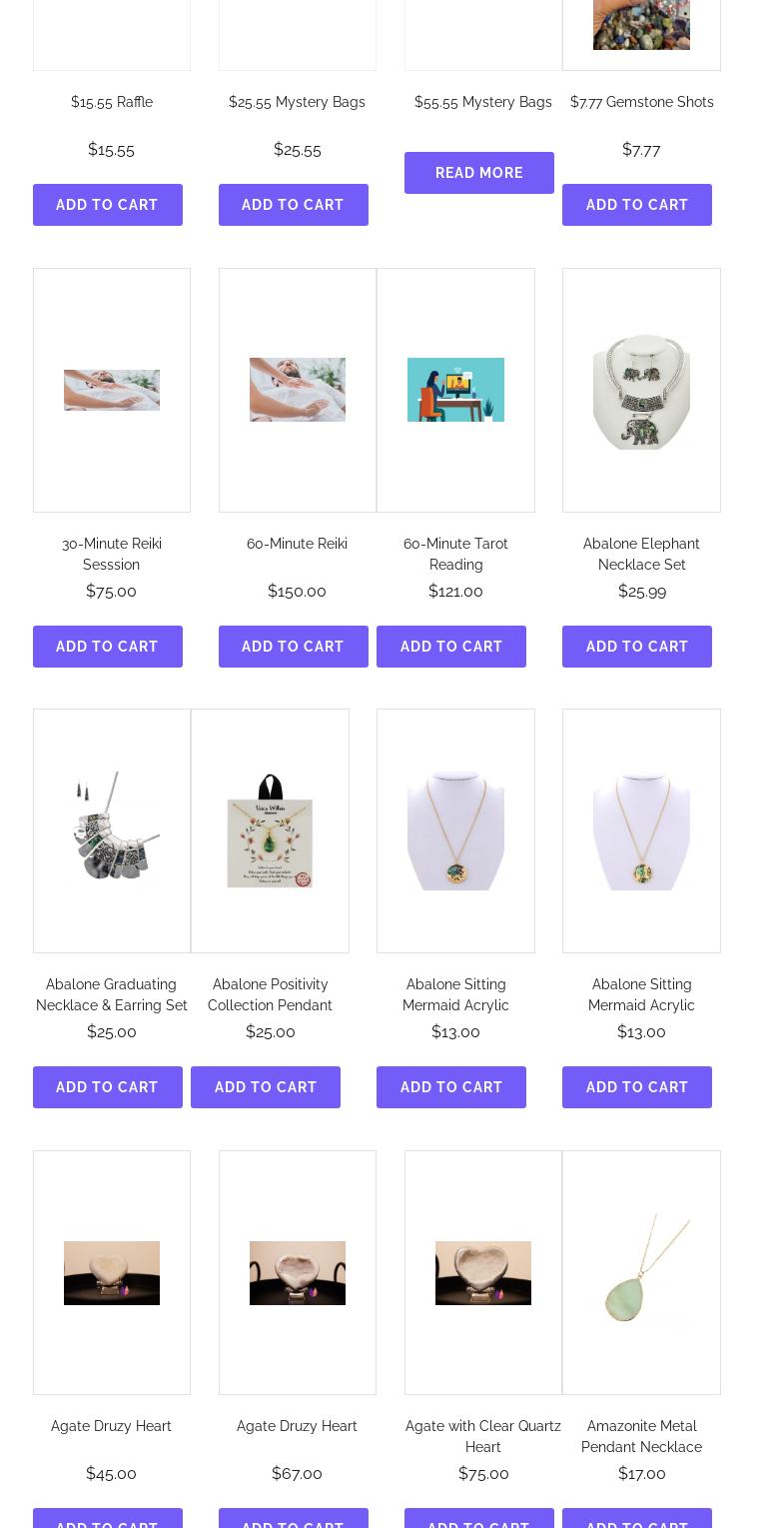Screen dimensions: 784x1528
Task: Open the $67.00 Agate Druzy Heart image
Action: (298, 1272)
